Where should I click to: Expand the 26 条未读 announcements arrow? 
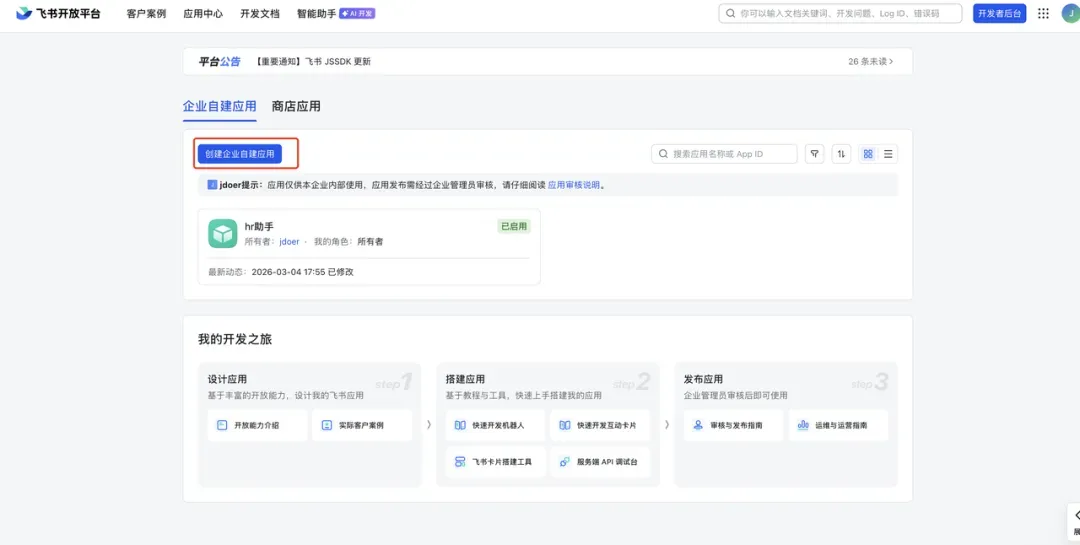[x=871, y=61]
